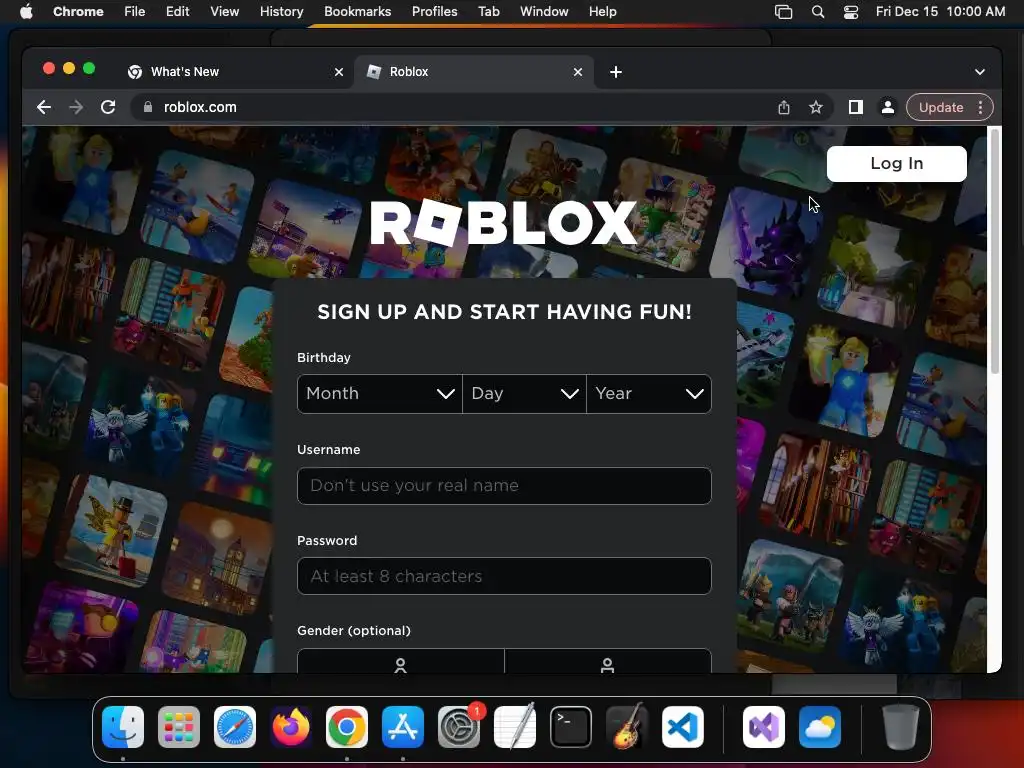
Task: Open the Chrome three-dot menu
Action: 980,107
